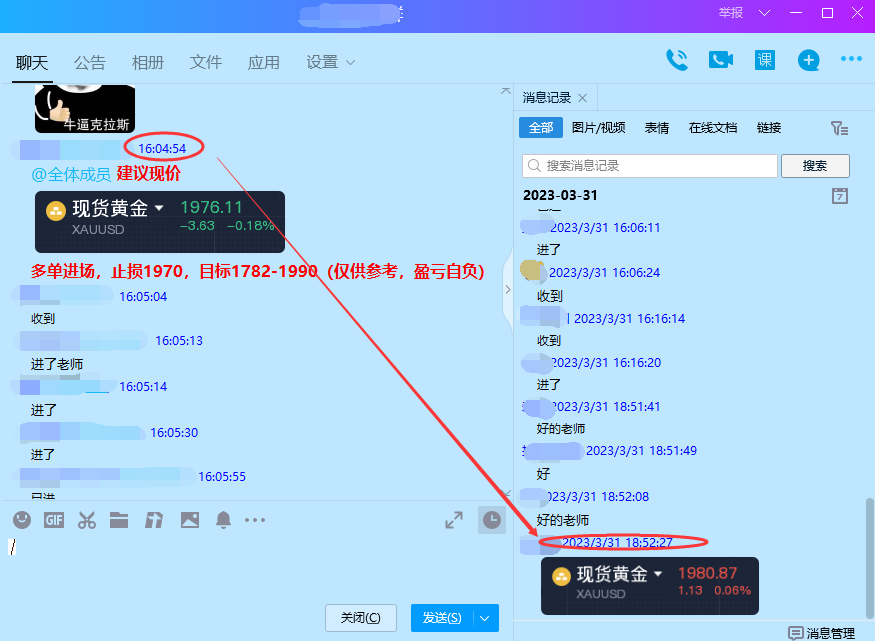875x641 pixels.
Task: Open 消息管理 message manager
Action: coord(821,633)
